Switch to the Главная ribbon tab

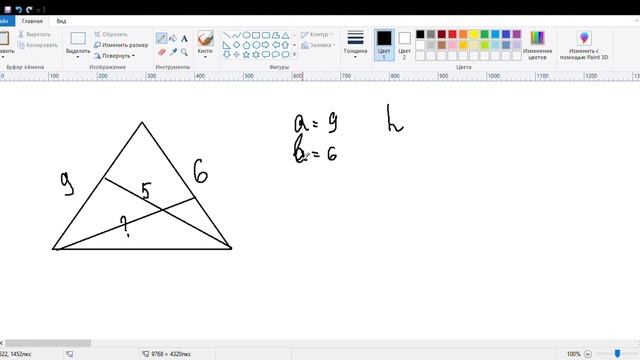tap(32, 21)
